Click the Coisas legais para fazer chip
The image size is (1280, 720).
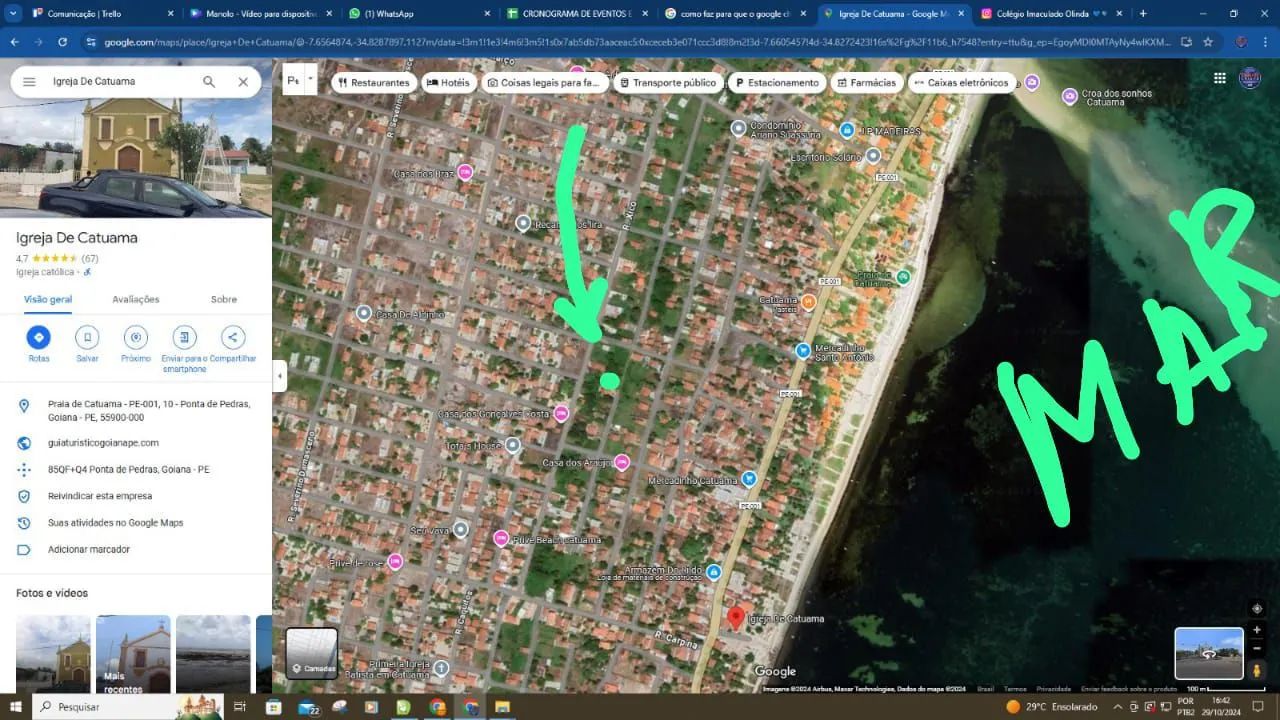[x=544, y=83]
